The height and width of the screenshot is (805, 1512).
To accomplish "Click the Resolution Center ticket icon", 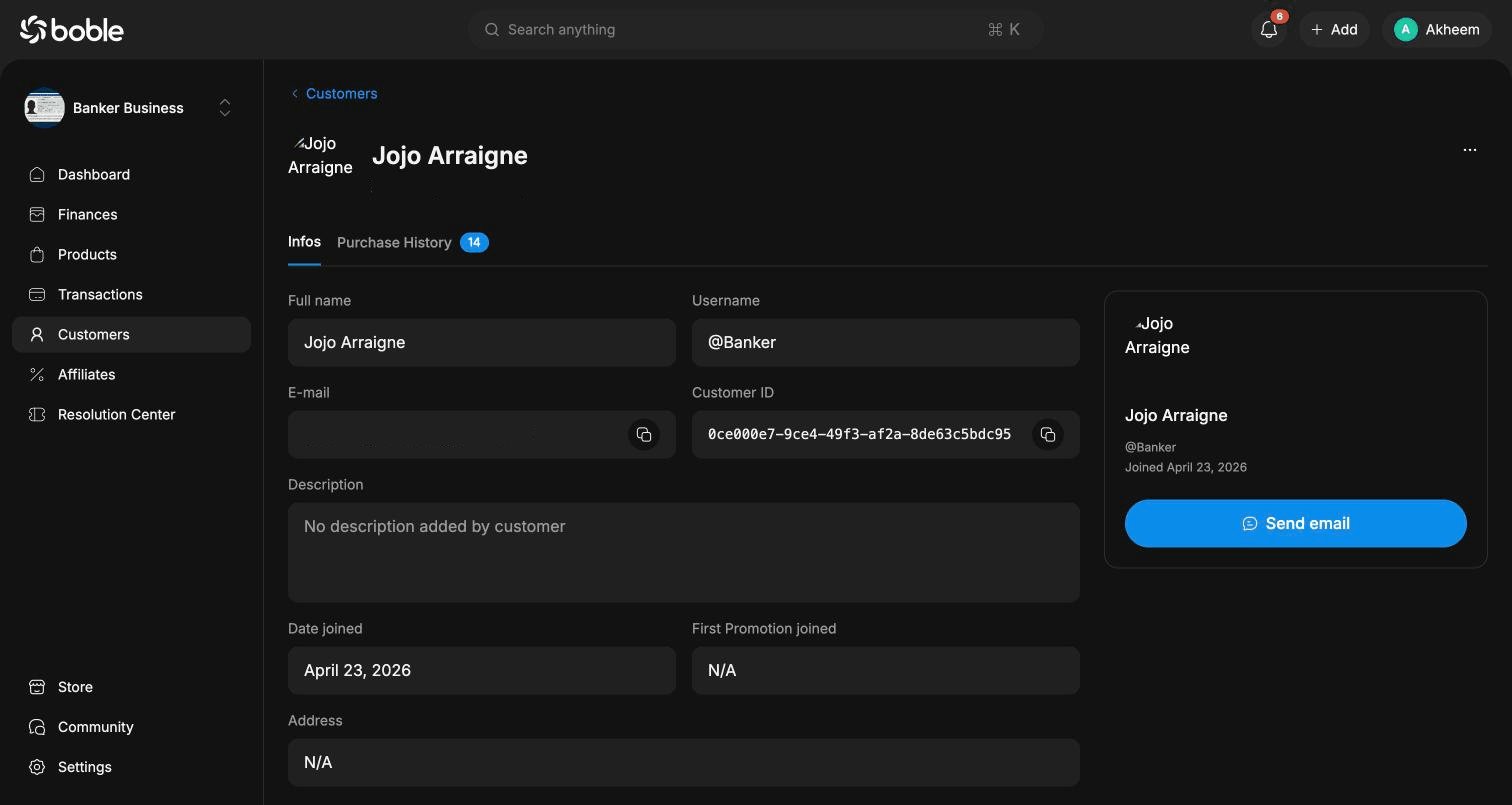I will coord(37,415).
